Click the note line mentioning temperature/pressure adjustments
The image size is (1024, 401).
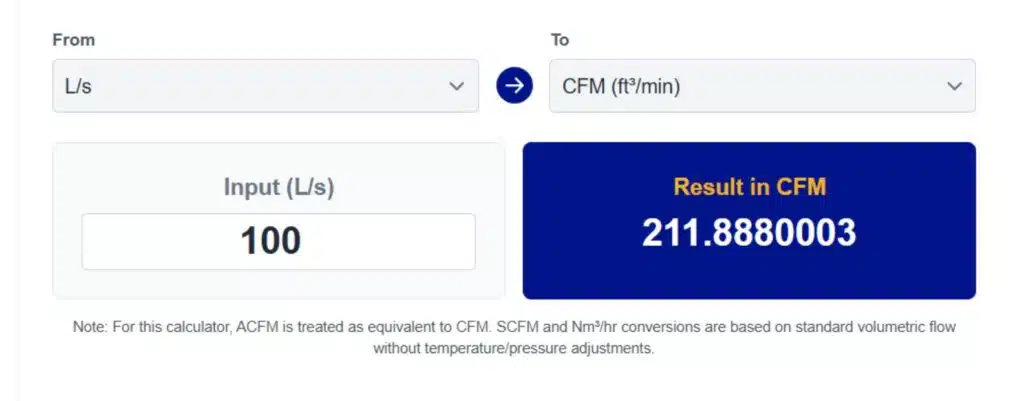513,349
